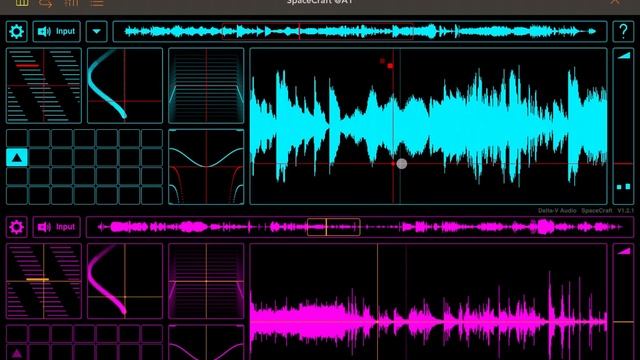Screen dimensions: 640x360
Task: Click the large cyan waveform display
Action: pos(428,126)
